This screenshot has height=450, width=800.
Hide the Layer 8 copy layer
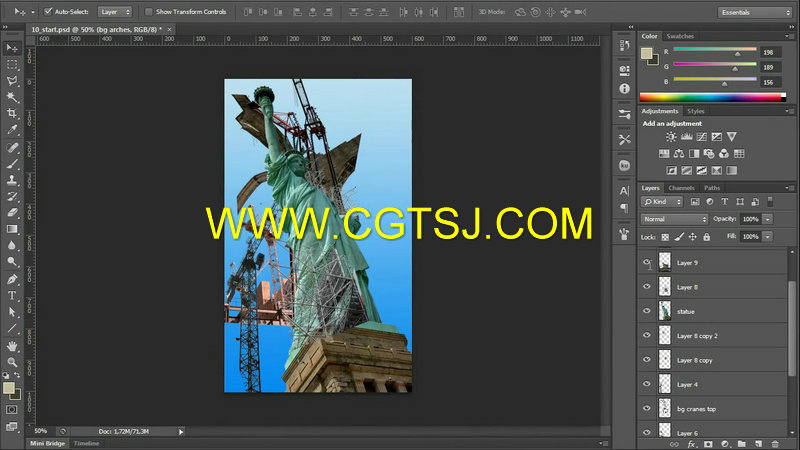pyautogui.click(x=647, y=360)
